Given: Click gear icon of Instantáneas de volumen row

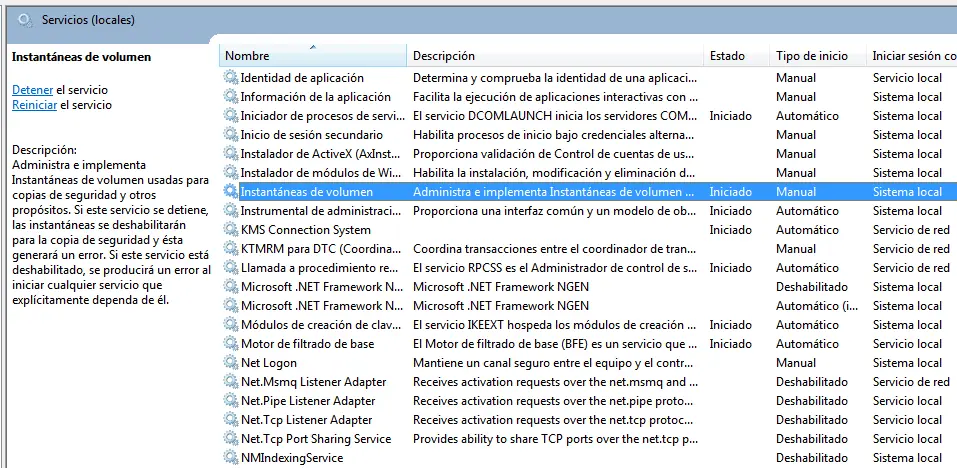Looking at the screenshot, I should tap(231, 192).
